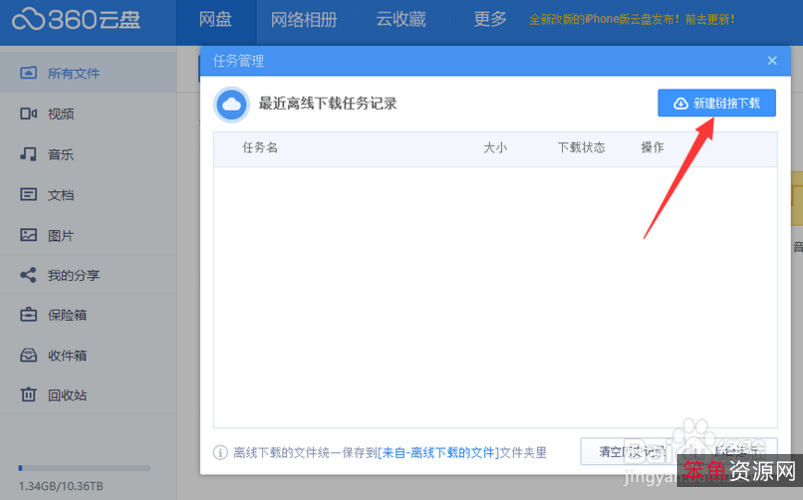803x500 pixels.
Task: Open 视频 category label
Action: coord(61,114)
